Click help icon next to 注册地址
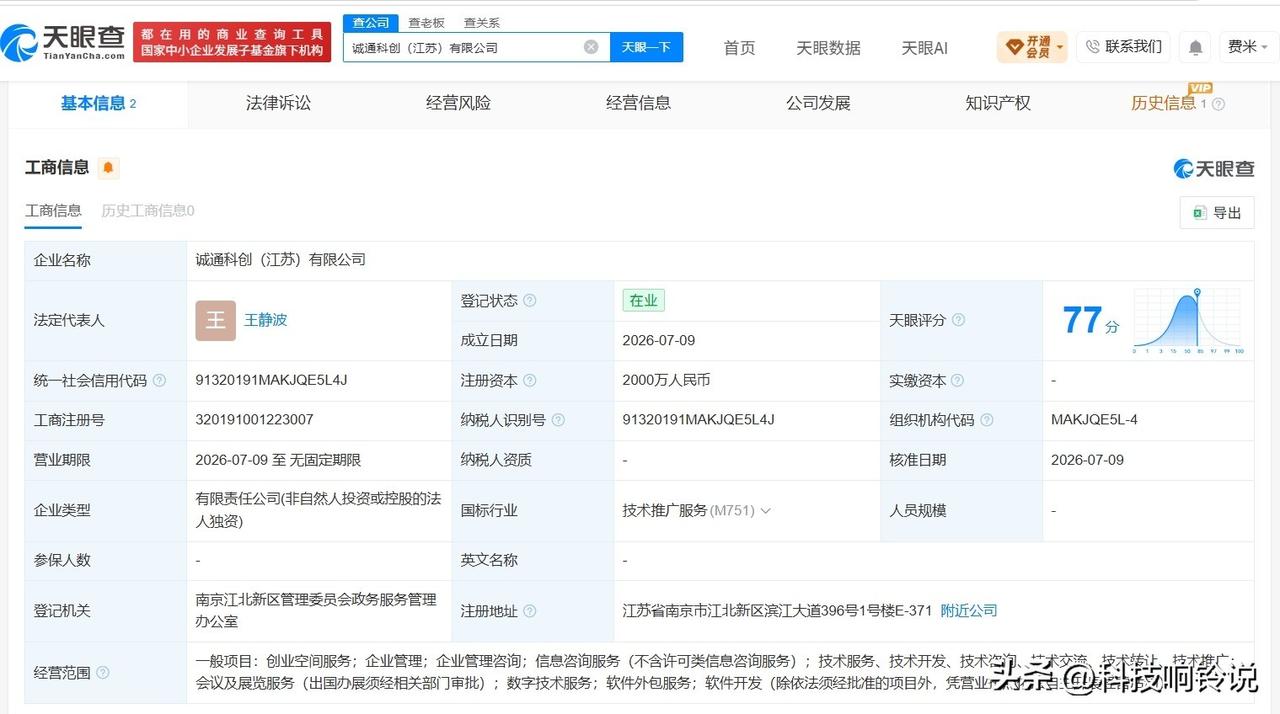 530,611
